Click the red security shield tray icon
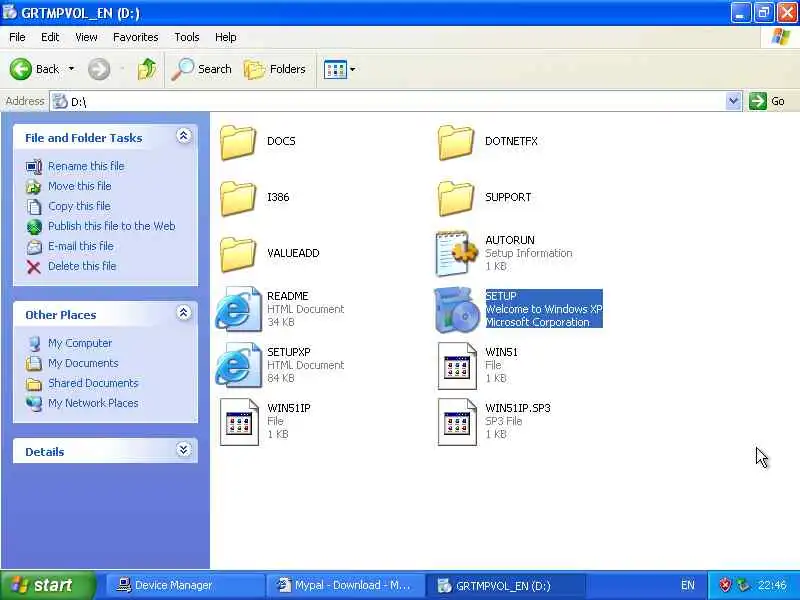 (725, 585)
